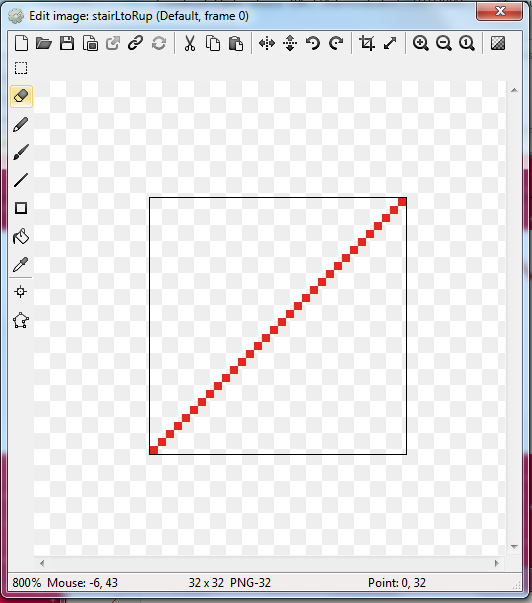Click the vertical scrollbar down arrow
This screenshot has height=603, width=532.
[x=514, y=546]
